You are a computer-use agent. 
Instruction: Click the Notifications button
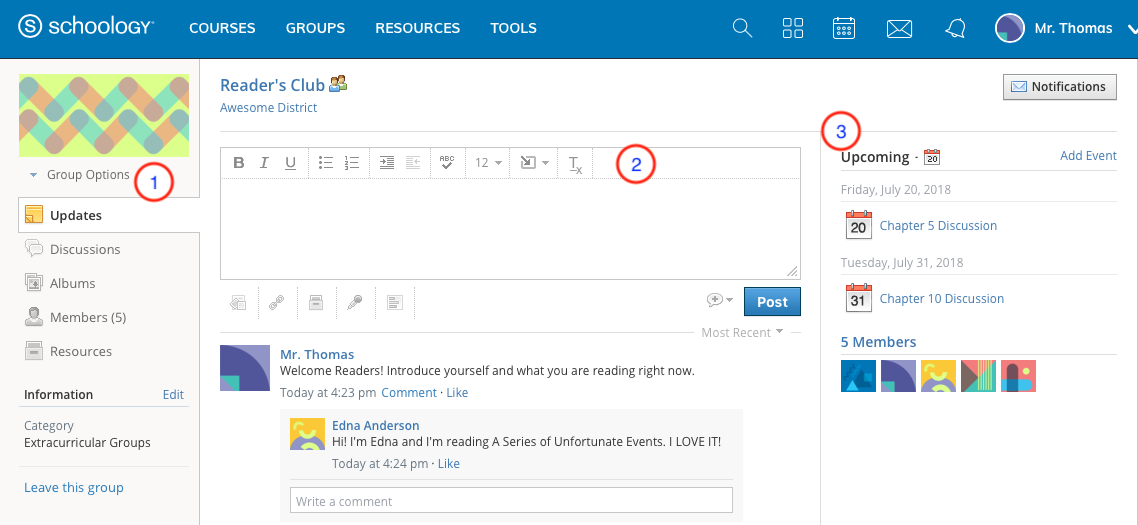coord(1060,86)
